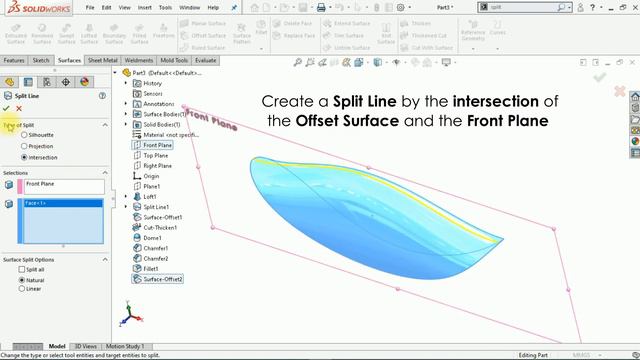The image size is (640, 360).
Task: Select Fillet1 in feature tree
Action: pyautogui.click(x=146, y=269)
